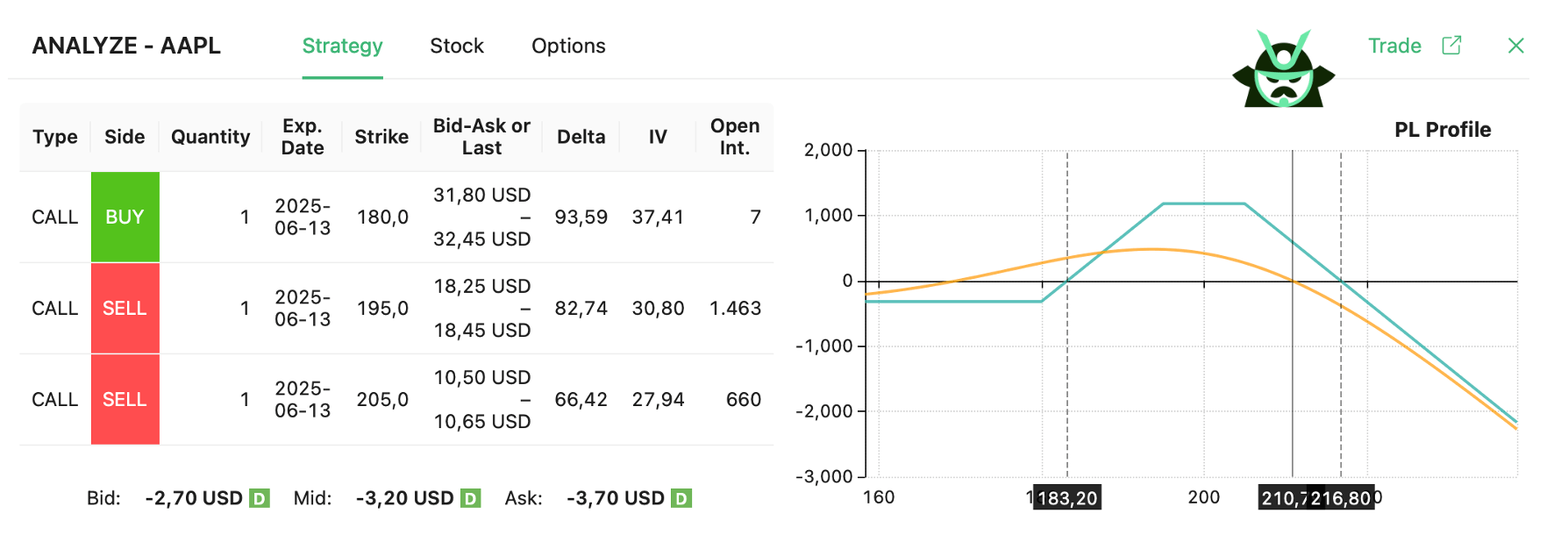The width and height of the screenshot is (1568, 542).
Task: Select the Options tab
Action: (568, 46)
